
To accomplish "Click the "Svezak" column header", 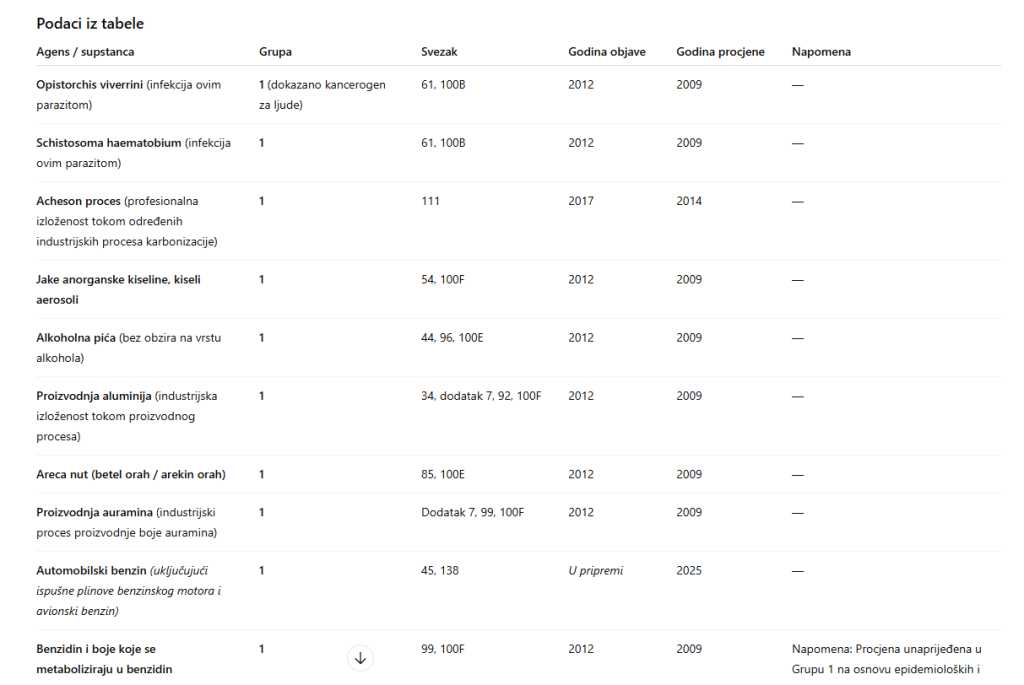I will [x=439, y=52].
